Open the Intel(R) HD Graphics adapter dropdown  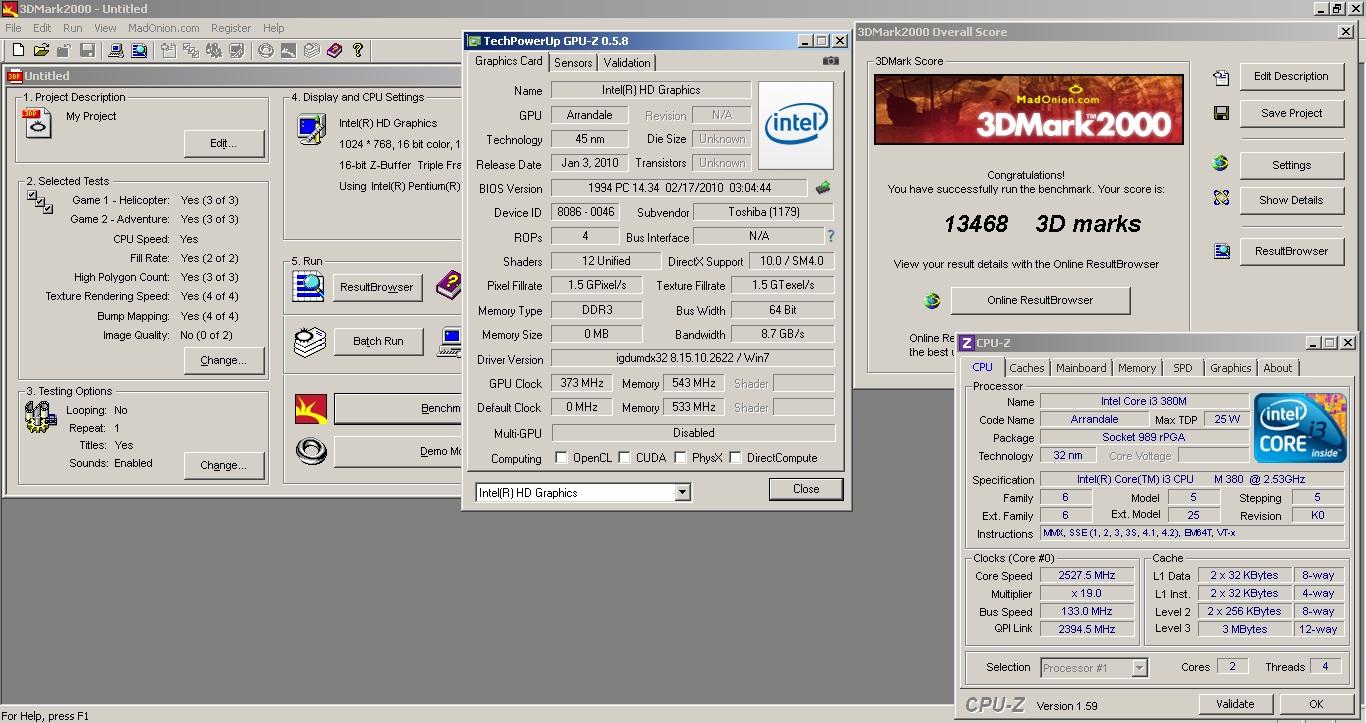pyautogui.click(x=682, y=492)
